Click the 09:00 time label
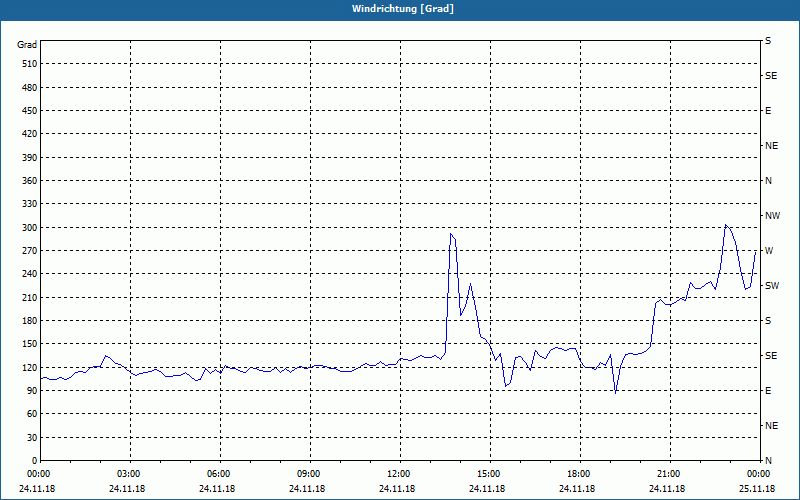Screen dimensions: 800x500 pyautogui.click(x=310, y=474)
